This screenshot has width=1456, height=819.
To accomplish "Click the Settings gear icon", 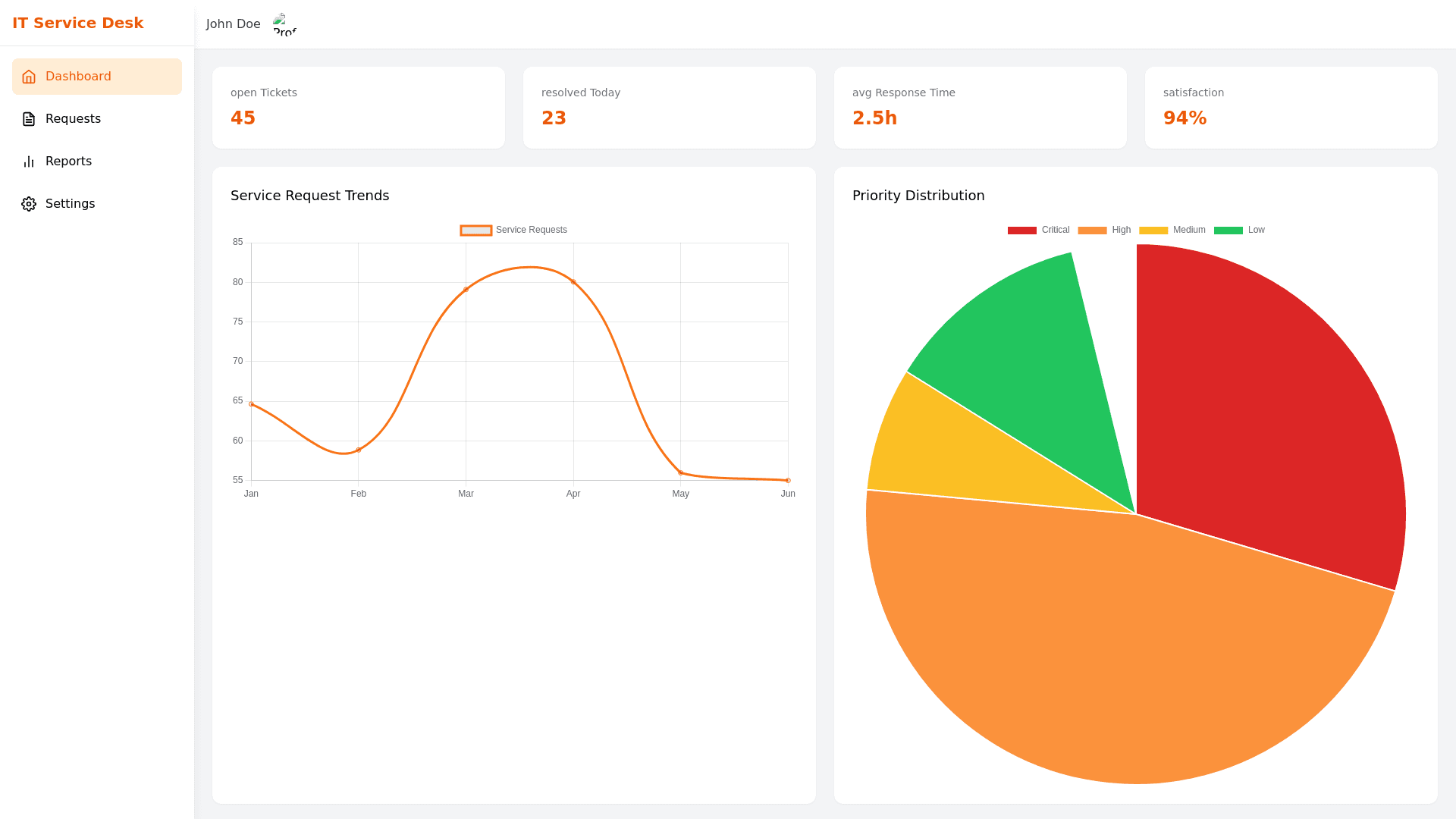I will pos(29,204).
